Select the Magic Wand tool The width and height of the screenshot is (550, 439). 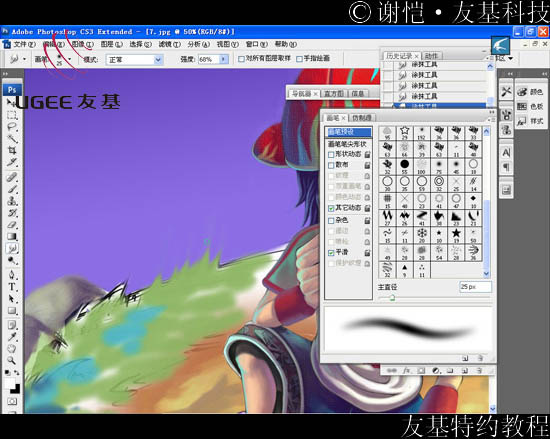tap(12, 139)
